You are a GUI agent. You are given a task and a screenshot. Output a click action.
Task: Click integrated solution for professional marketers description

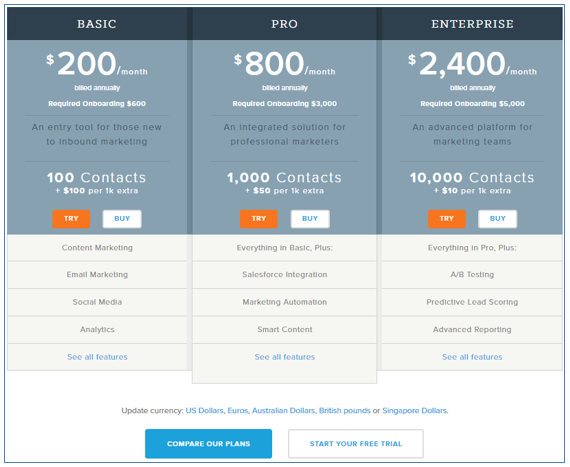click(285, 134)
